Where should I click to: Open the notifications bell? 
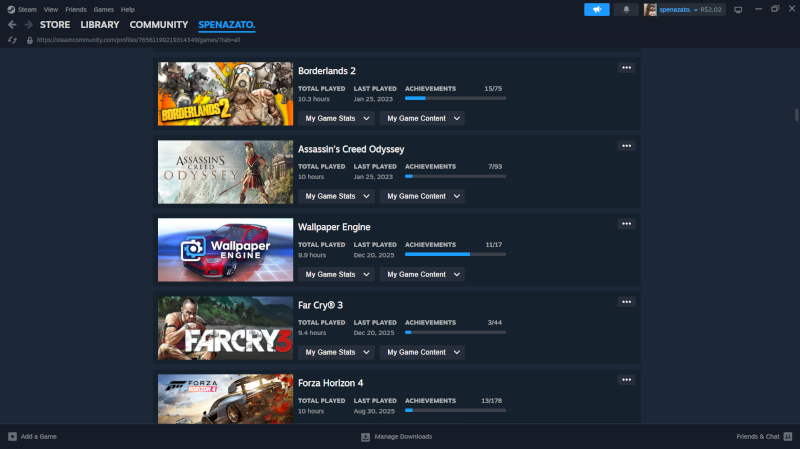click(627, 9)
